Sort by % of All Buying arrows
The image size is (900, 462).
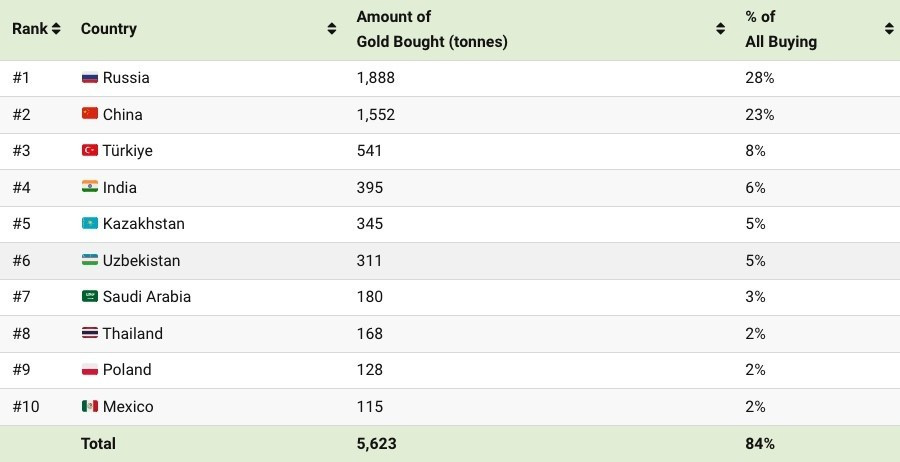888,29
